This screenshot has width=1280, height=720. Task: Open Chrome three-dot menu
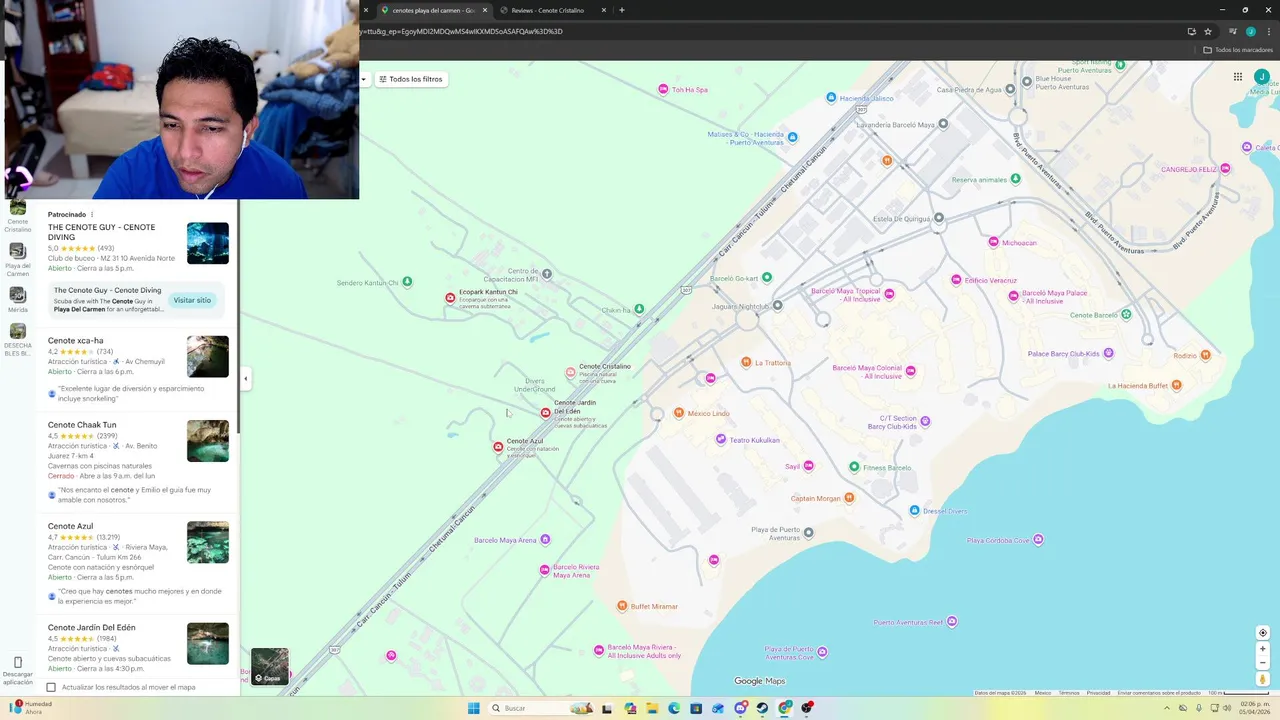tap(1268, 31)
